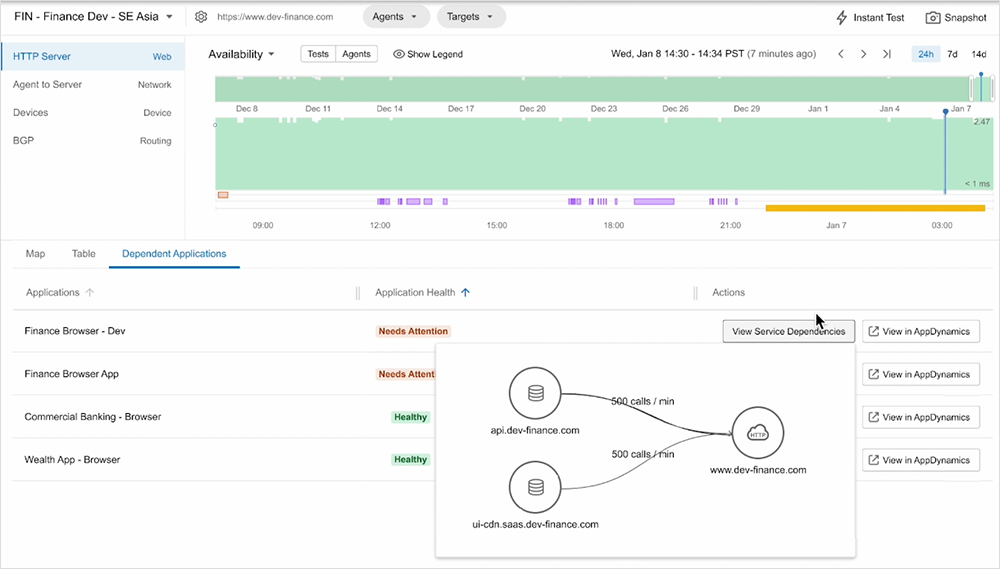Open View in AppDynamics for Wealth App
Screen dimensions: 1000x569
tap(921, 460)
